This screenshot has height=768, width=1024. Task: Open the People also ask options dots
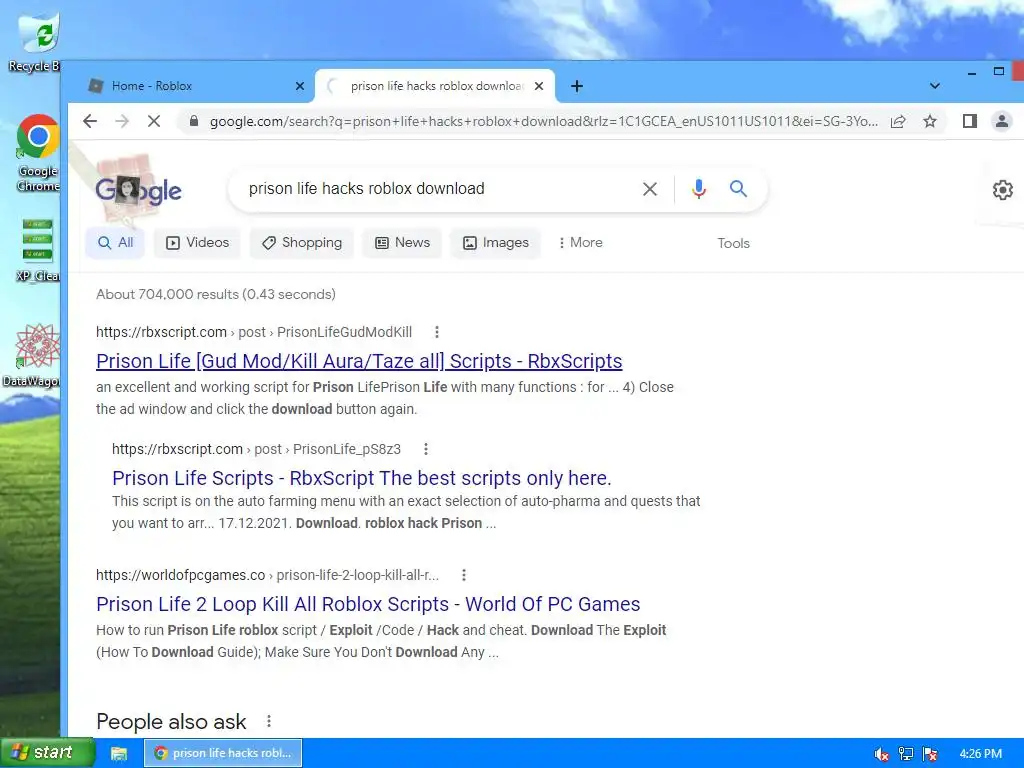268,721
